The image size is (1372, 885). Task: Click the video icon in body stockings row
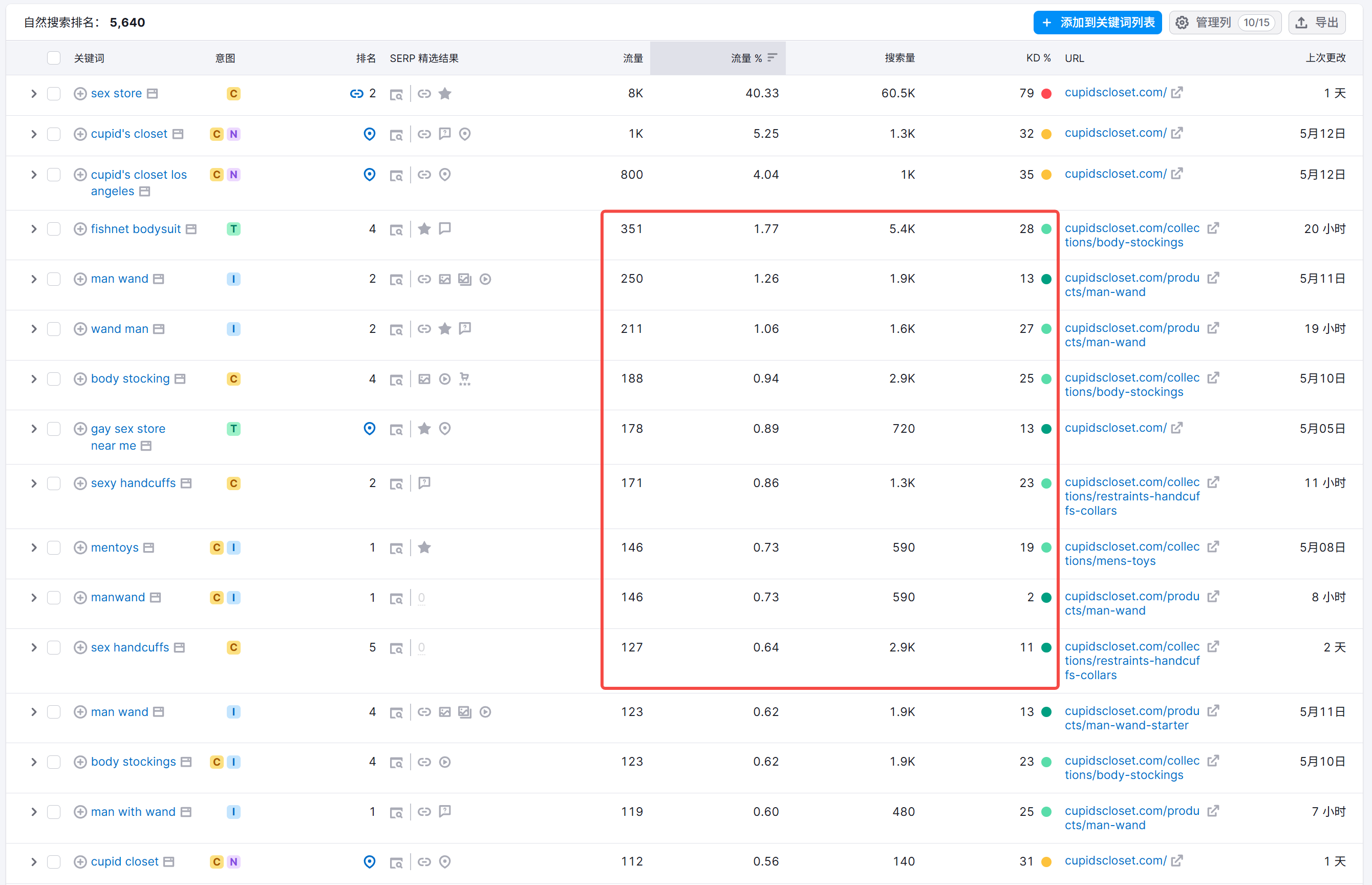444,762
